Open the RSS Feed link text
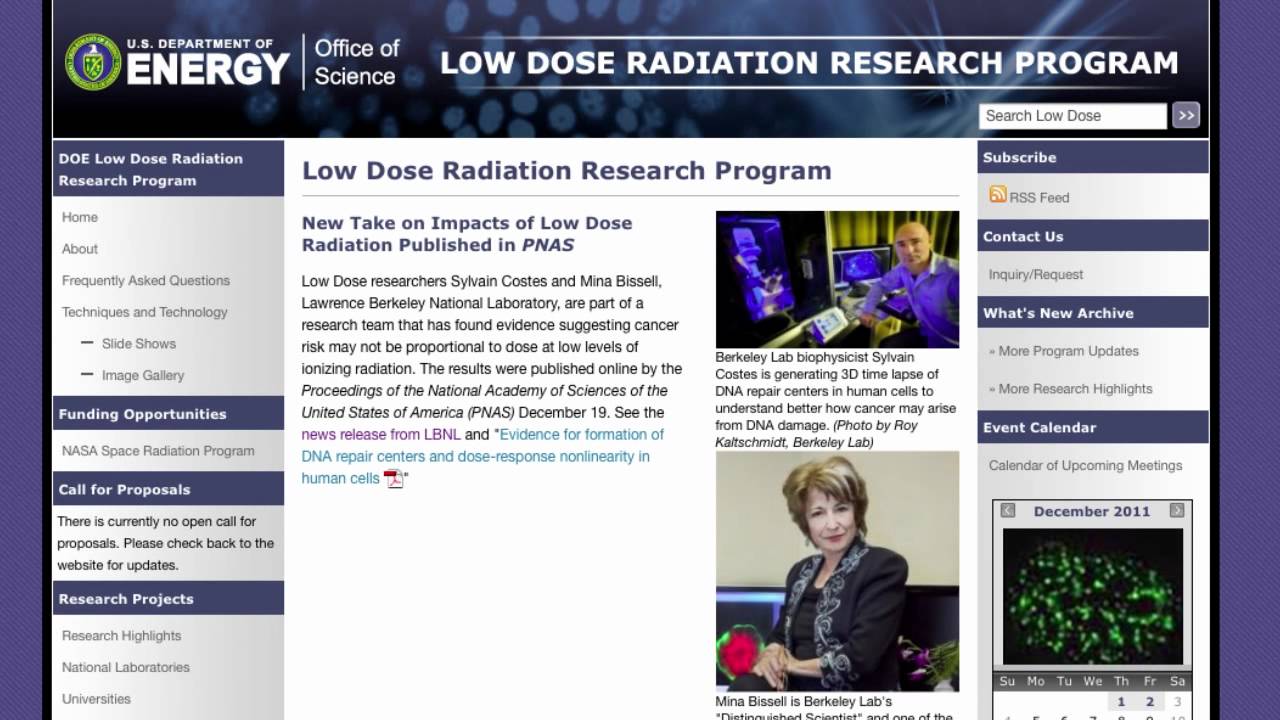The height and width of the screenshot is (720, 1280). click(x=1040, y=198)
